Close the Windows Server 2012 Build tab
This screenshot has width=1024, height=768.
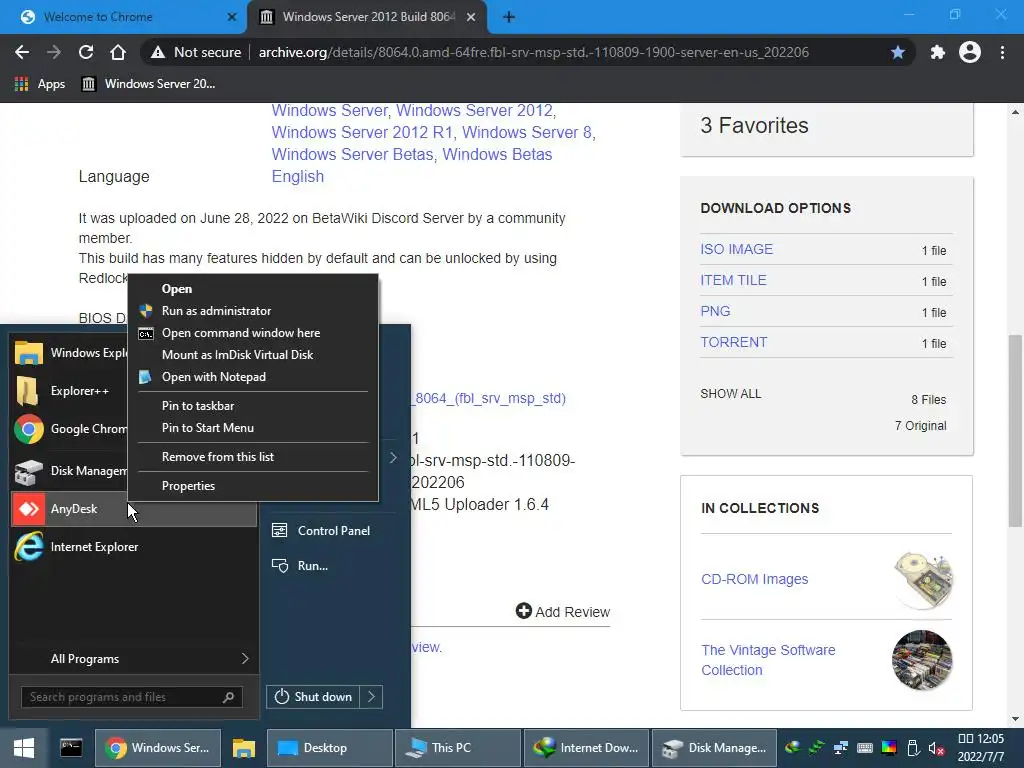471,17
